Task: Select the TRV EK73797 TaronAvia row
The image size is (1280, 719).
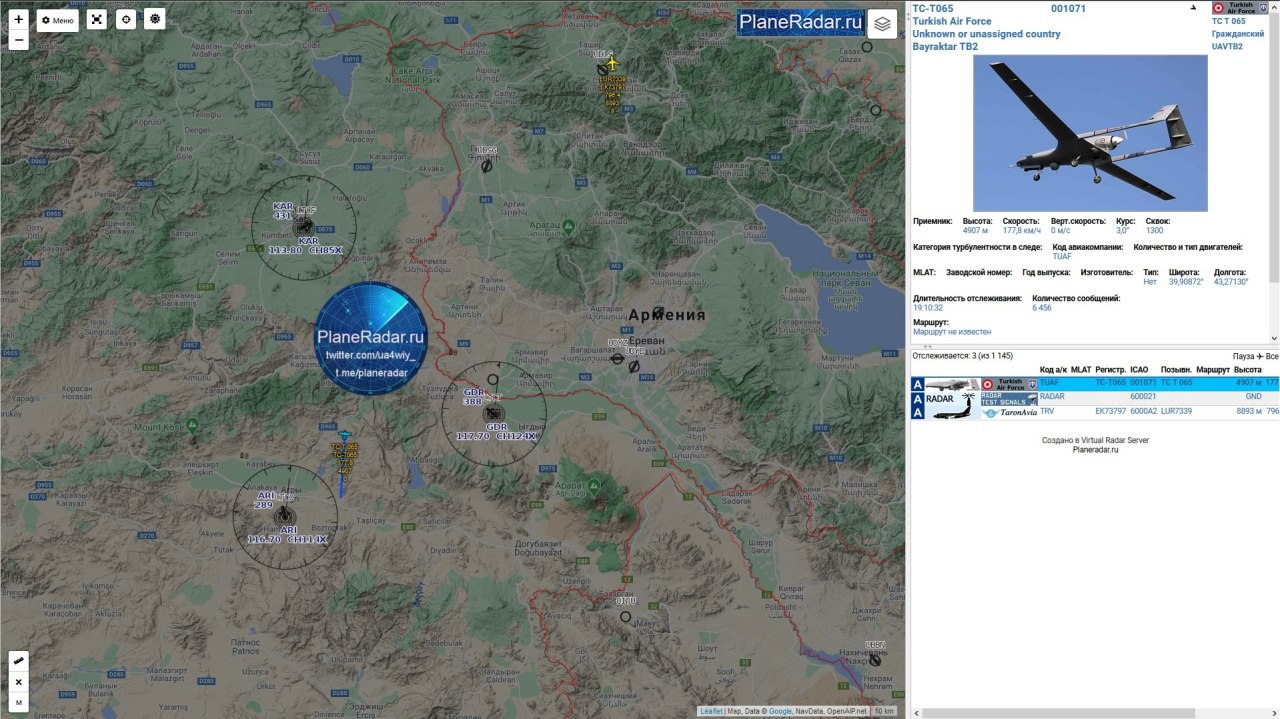Action: click(x=1095, y=411)
